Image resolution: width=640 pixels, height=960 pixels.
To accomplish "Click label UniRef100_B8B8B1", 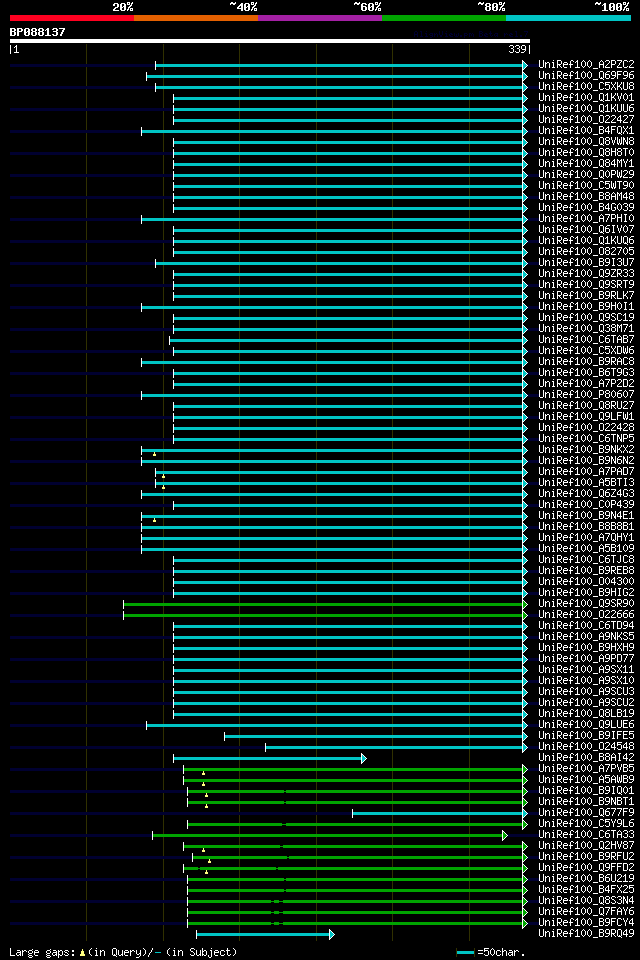I will coord(586,527).
